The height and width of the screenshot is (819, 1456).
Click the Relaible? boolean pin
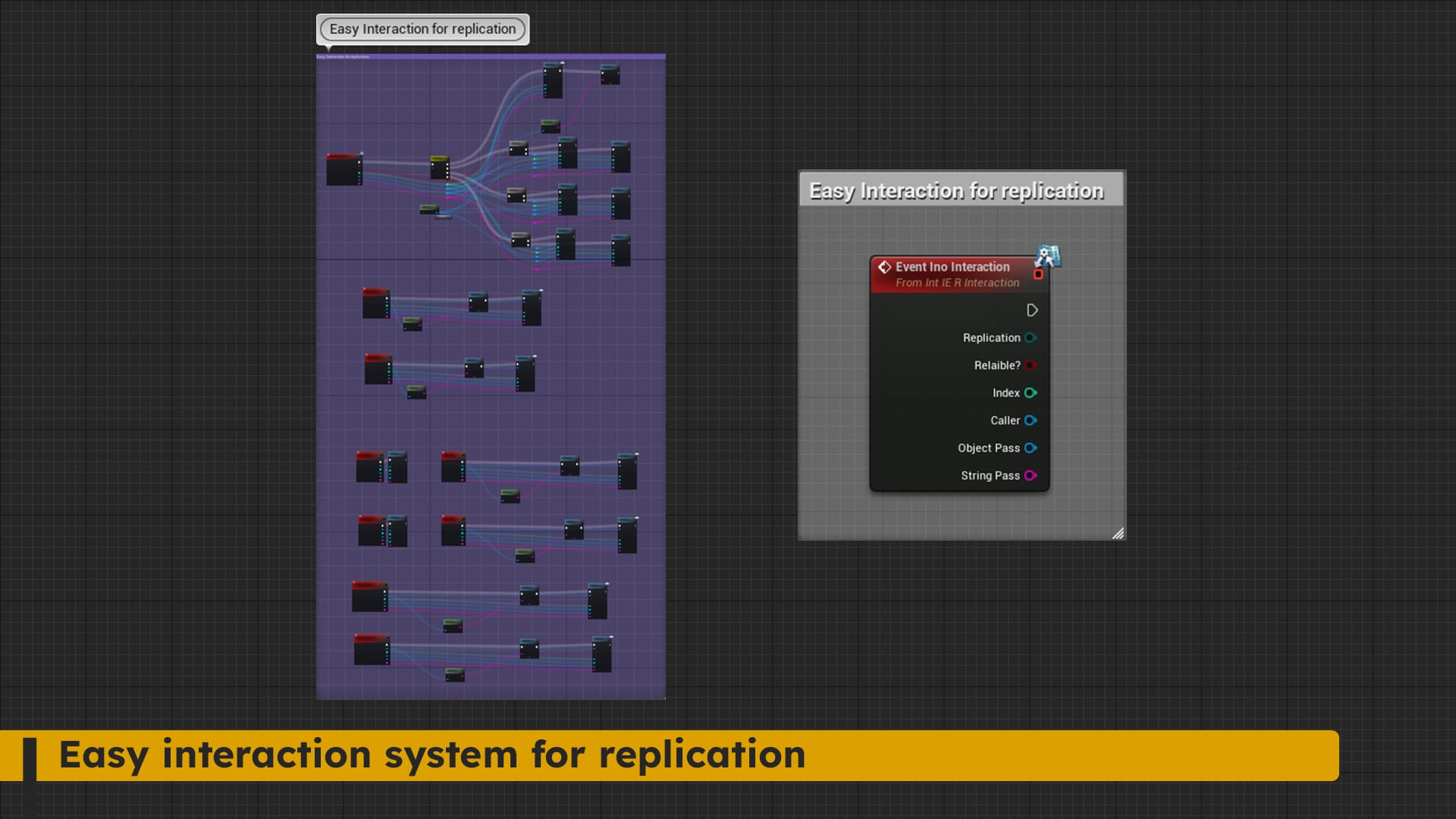(x=1030, y=366)
